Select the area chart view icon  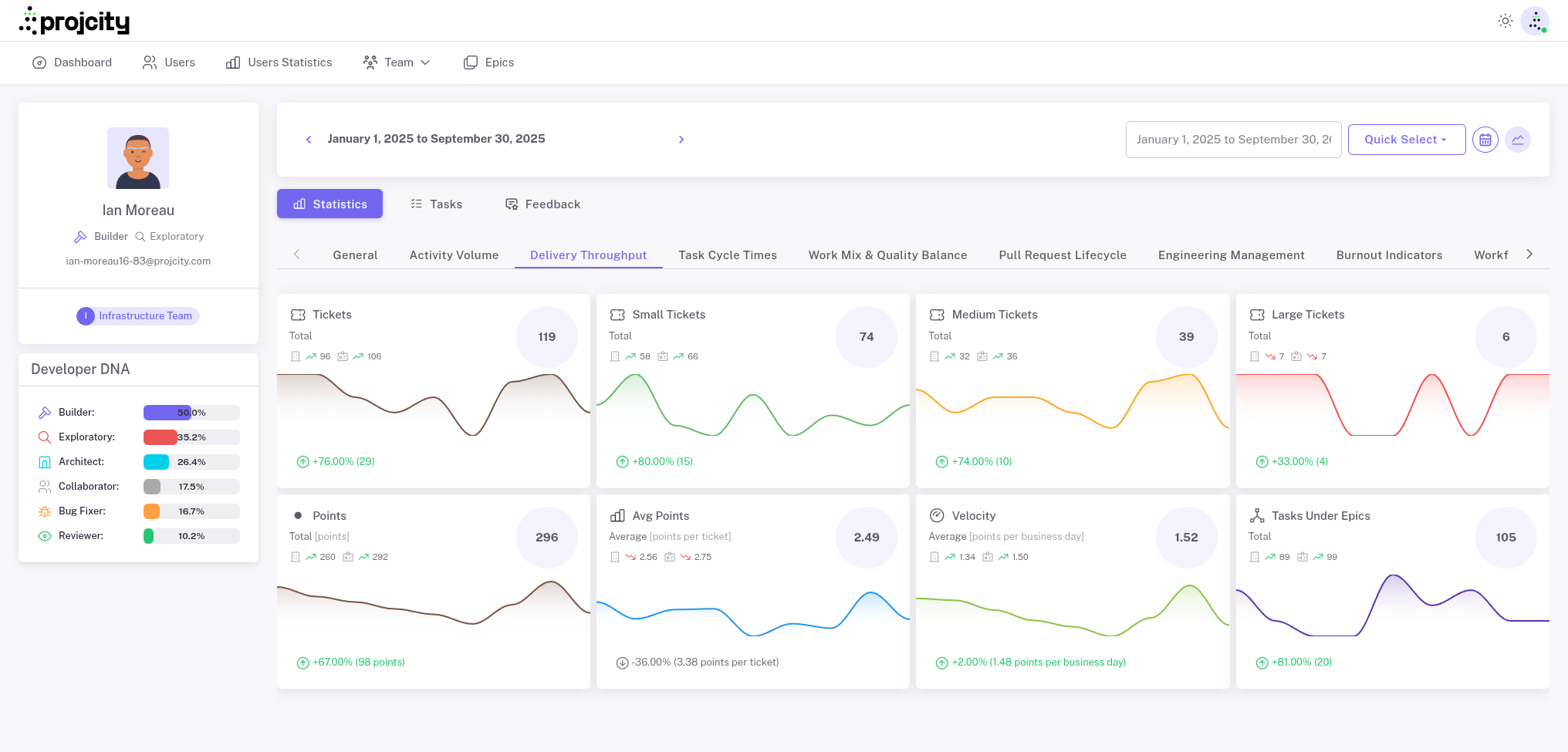coord(1519,140)
